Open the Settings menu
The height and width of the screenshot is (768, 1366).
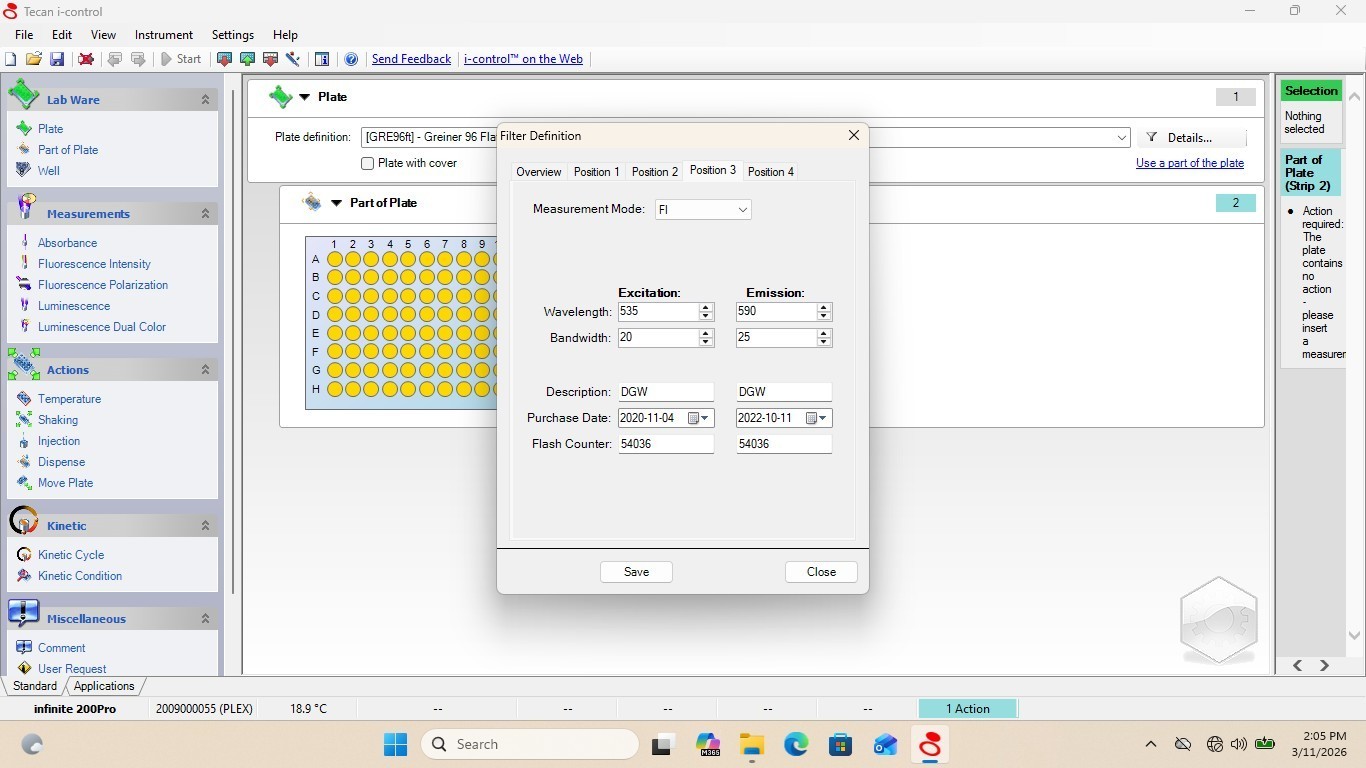click(232, 35)
